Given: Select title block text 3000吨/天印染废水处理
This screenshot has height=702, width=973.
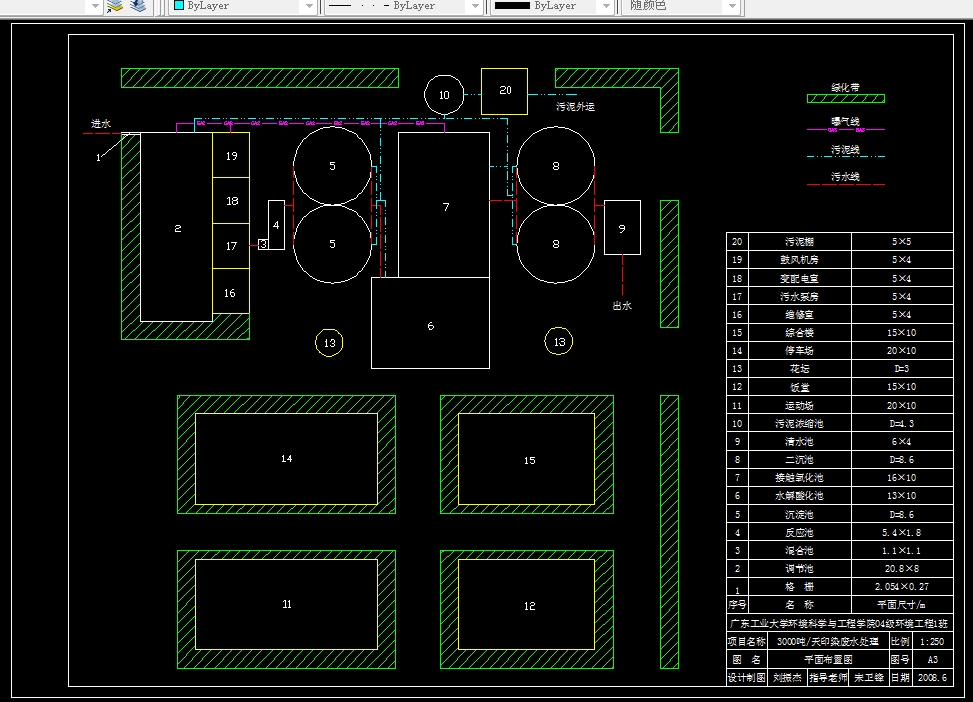Looking at the screenshot, I should (828, 641).
